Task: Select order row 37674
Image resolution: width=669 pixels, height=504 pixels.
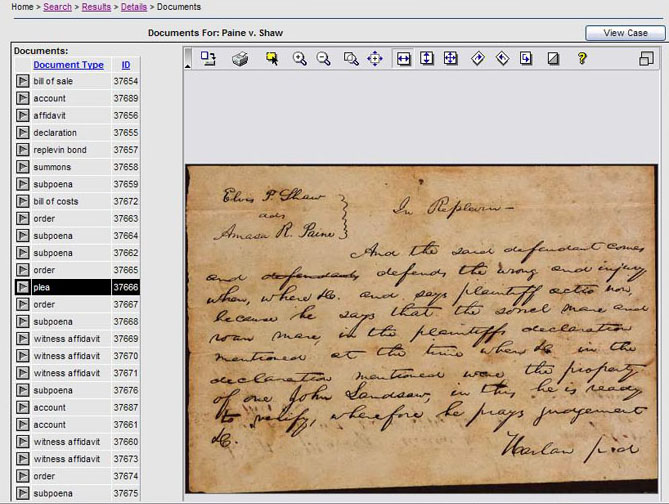Action: tap(77, 476)
